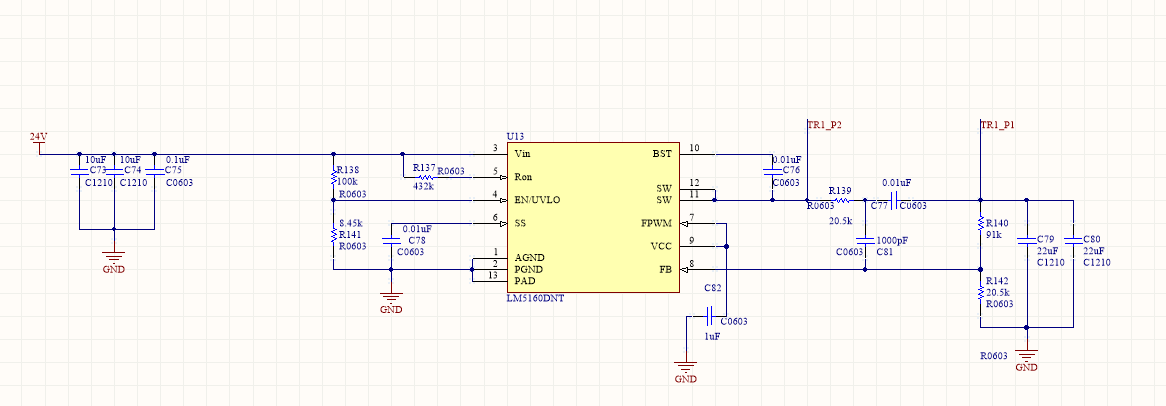Select designator R142
The height and width of the screenshot is (406, 1166).
tap(997, 281)
